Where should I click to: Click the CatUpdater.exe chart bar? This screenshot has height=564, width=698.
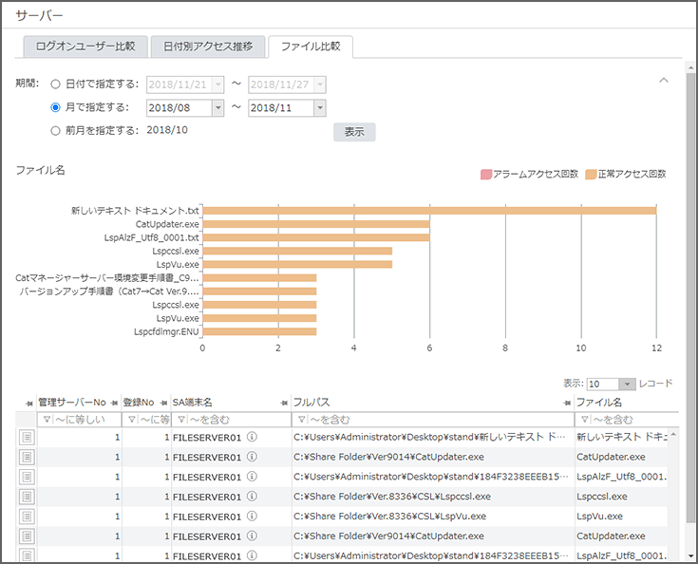[x=317, y=224]
